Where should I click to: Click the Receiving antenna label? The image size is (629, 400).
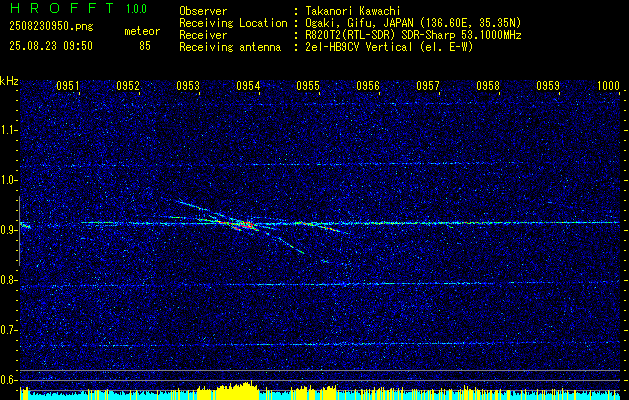pos(230,47)
